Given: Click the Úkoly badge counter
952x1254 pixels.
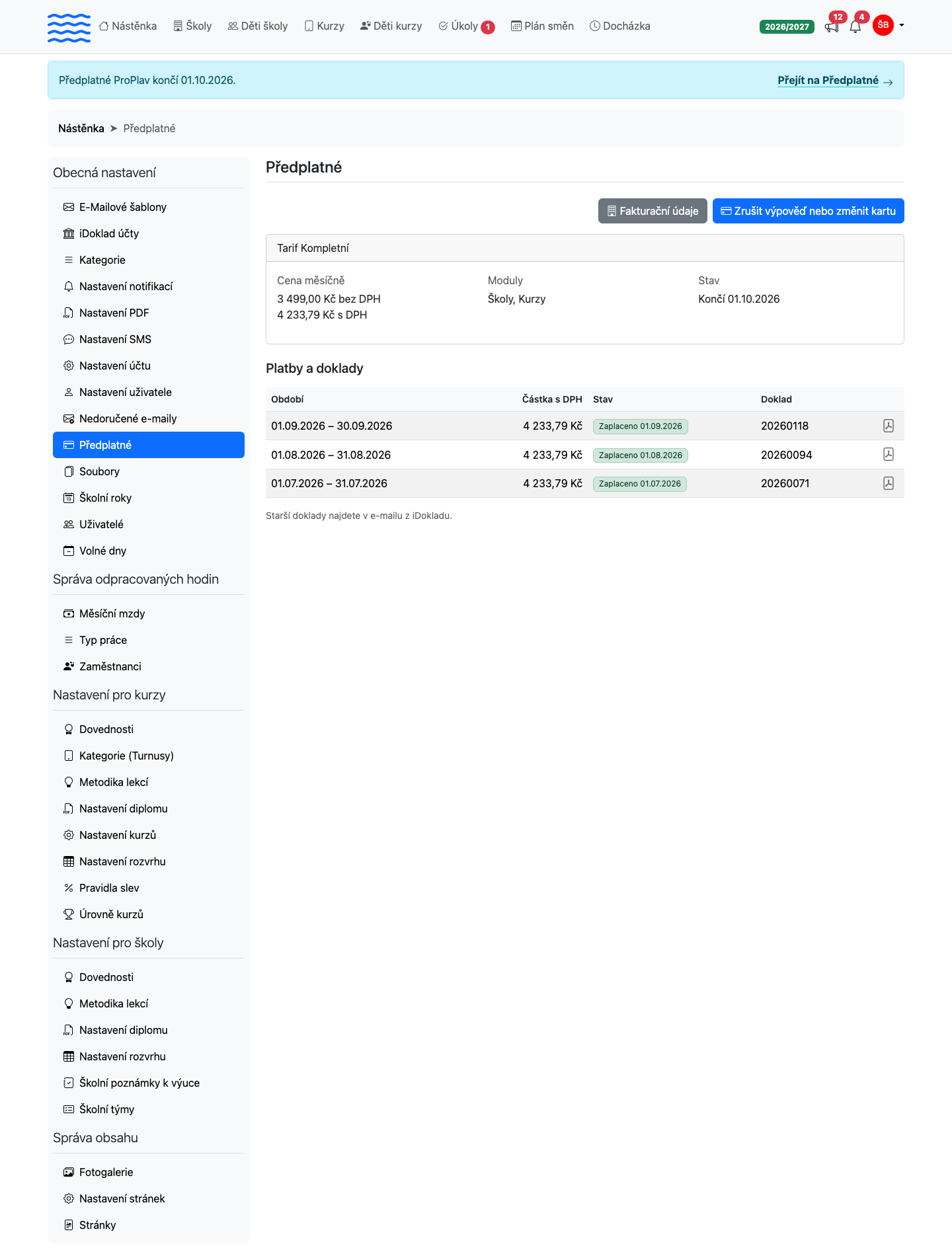Looking at the screenshot, I should (488, 27).
